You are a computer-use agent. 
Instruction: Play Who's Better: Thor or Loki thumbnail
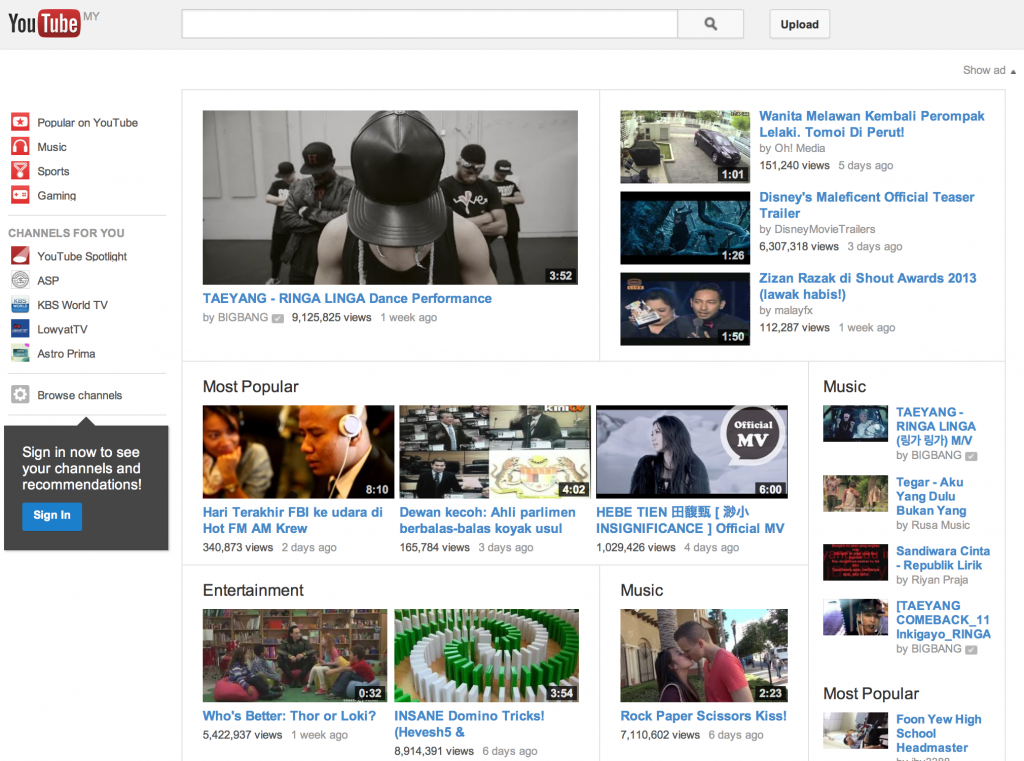point(295,655)
